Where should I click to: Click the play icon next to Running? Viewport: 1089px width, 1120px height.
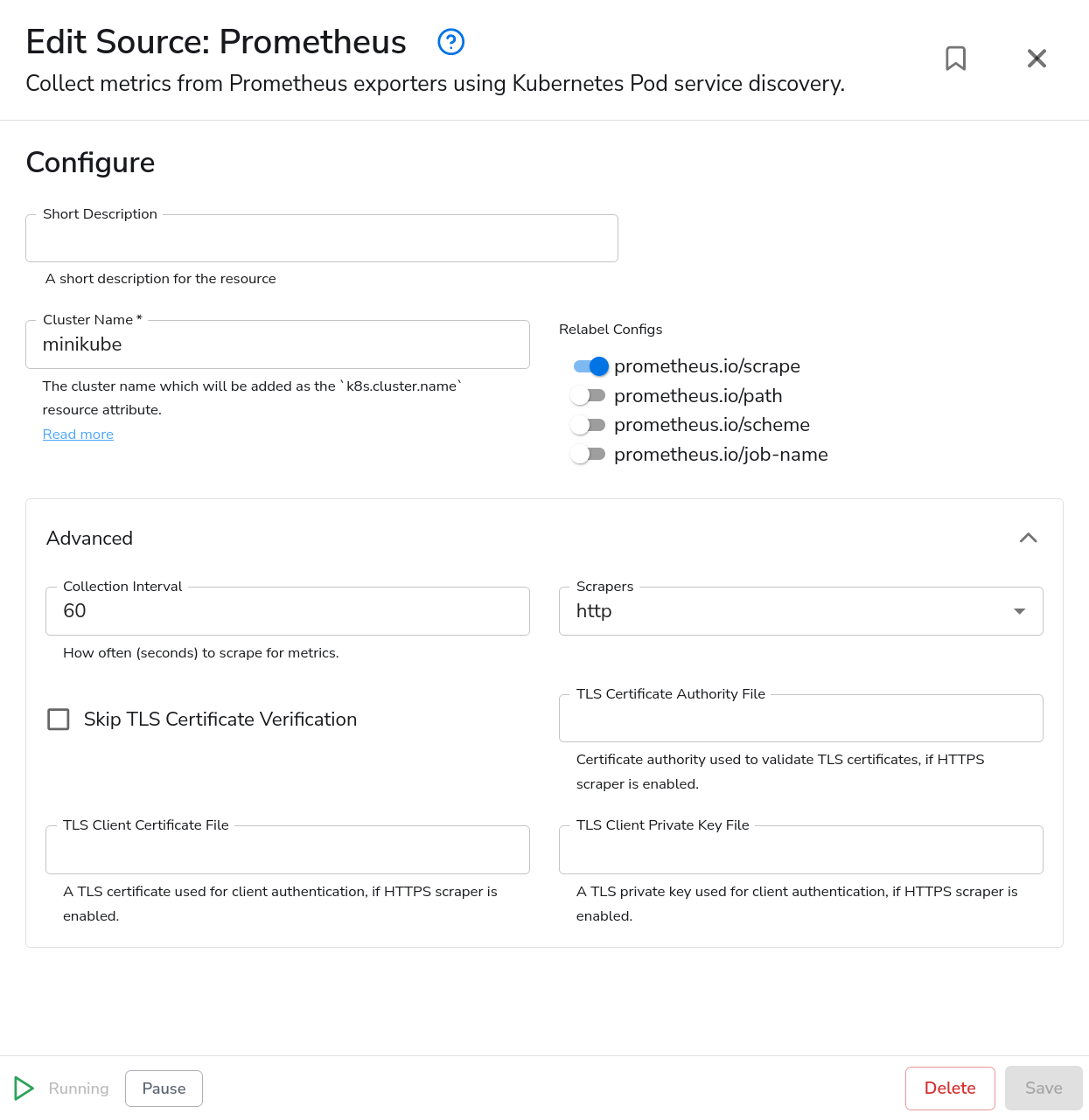tap(25, 1088)
